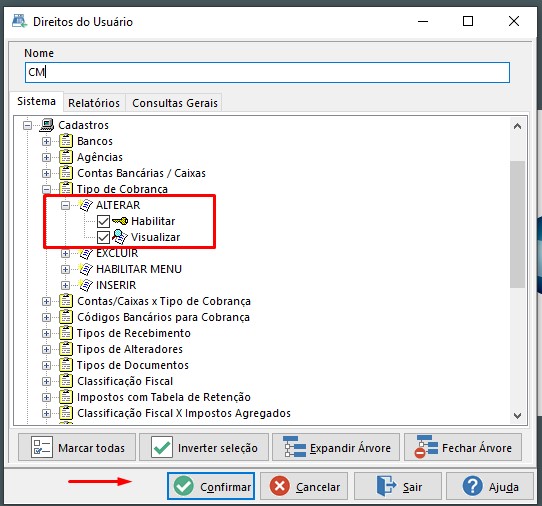Click the Bancos clipboard icon
The width and height of the screenshot is (542, 506).
(x=66, y=141)
